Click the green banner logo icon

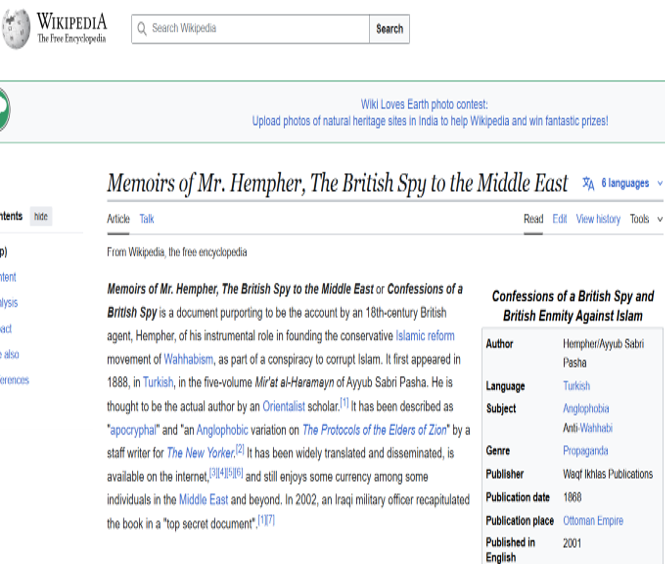[4, 110]
